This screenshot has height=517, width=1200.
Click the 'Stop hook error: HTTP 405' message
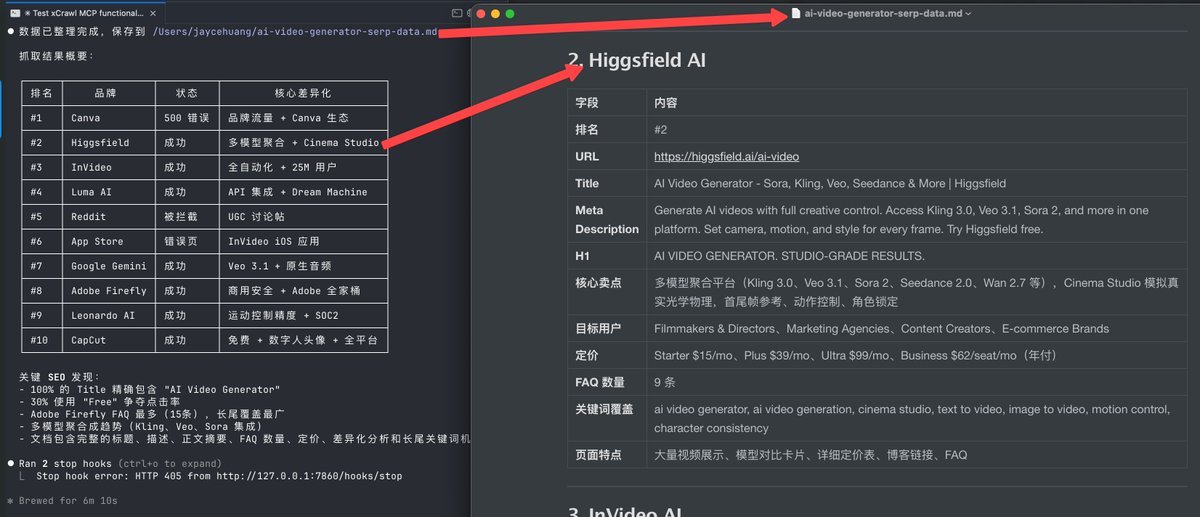tap(219, 476)
